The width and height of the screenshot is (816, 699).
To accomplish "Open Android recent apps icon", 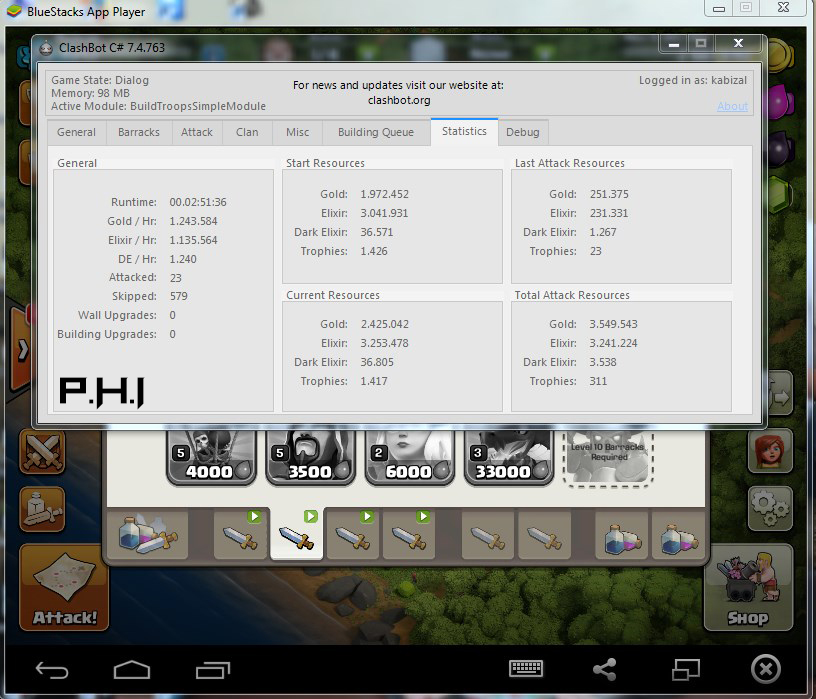I will coord(213,670).
